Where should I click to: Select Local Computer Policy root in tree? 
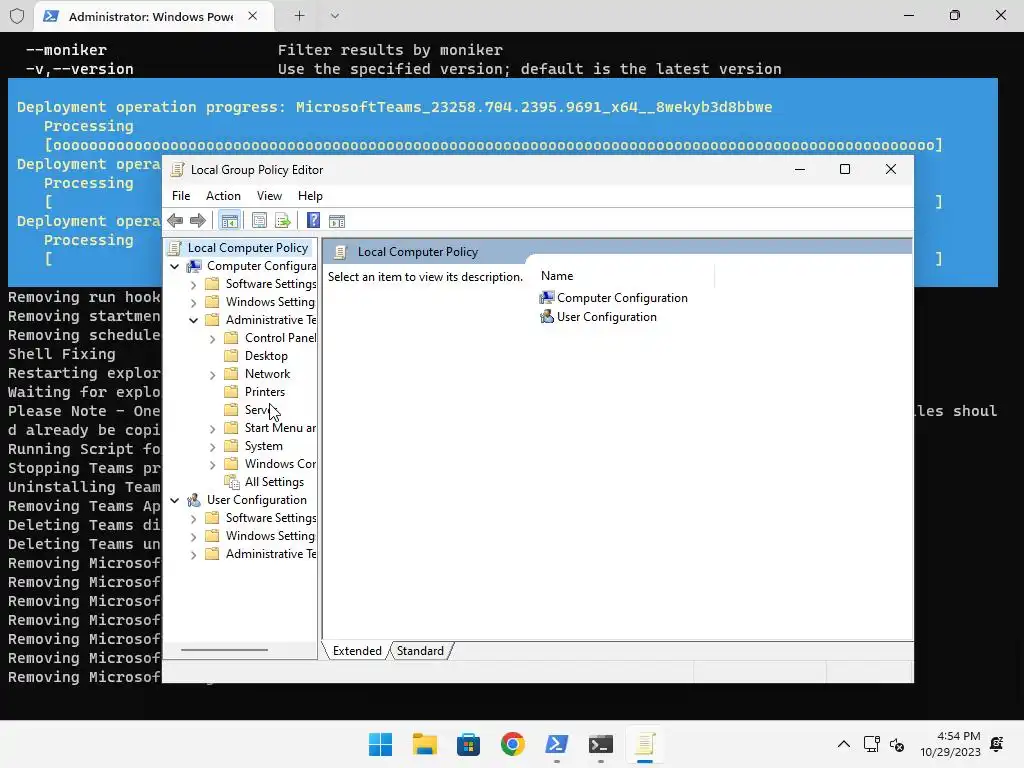248,248
